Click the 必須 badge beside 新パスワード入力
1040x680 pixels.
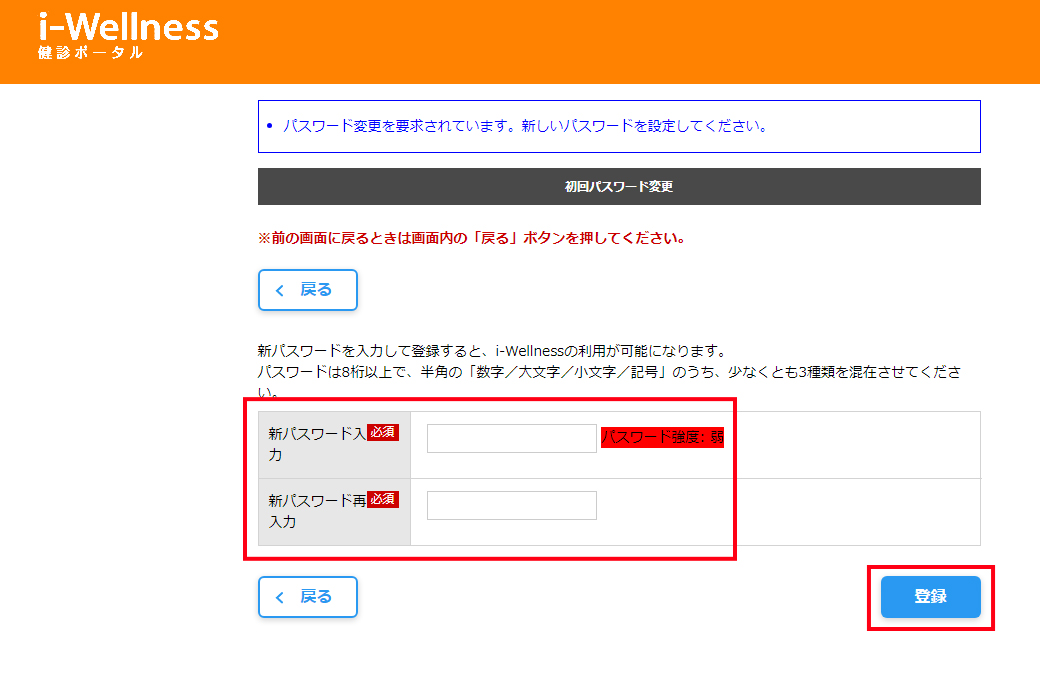383,433
